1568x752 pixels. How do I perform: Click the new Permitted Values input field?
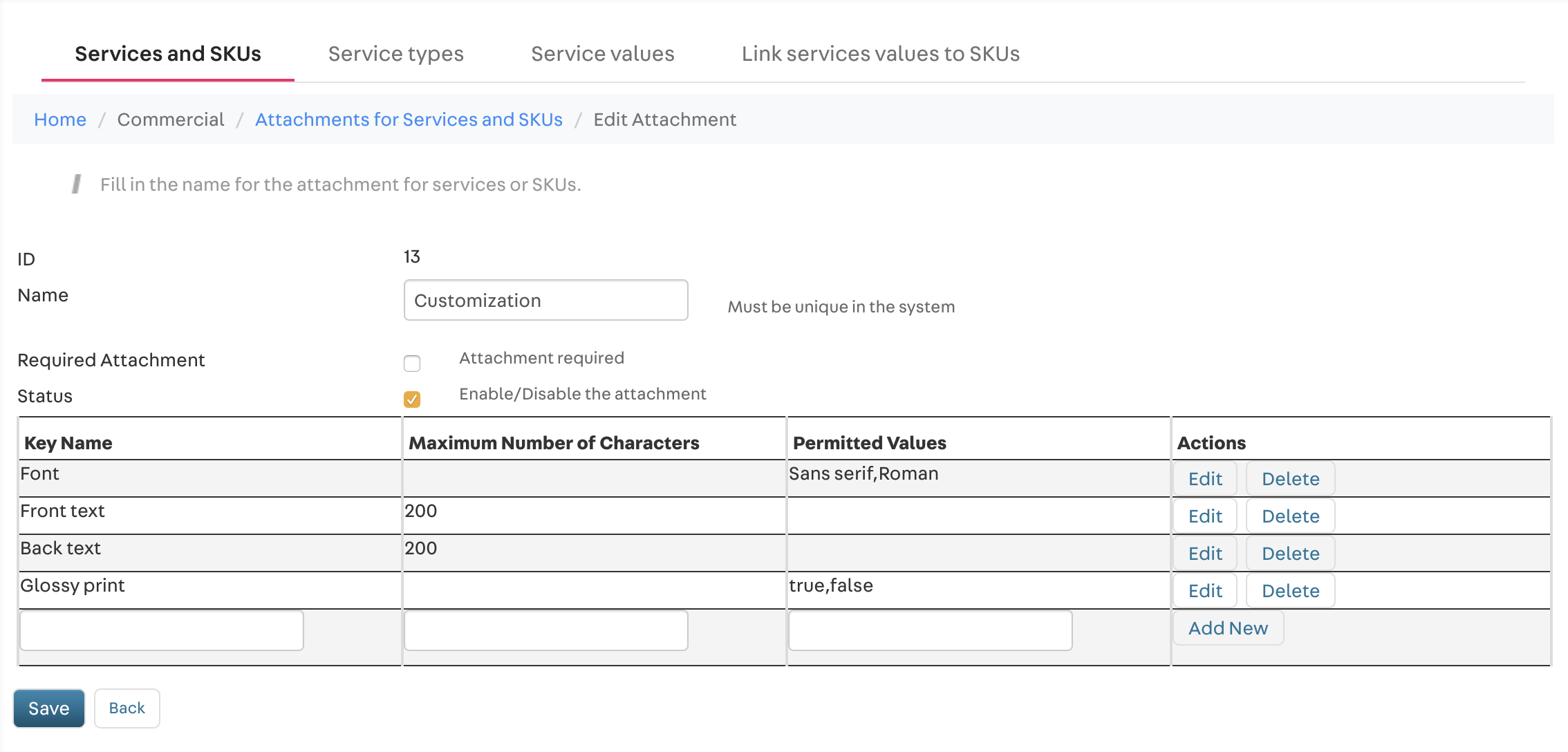[930, 630]
